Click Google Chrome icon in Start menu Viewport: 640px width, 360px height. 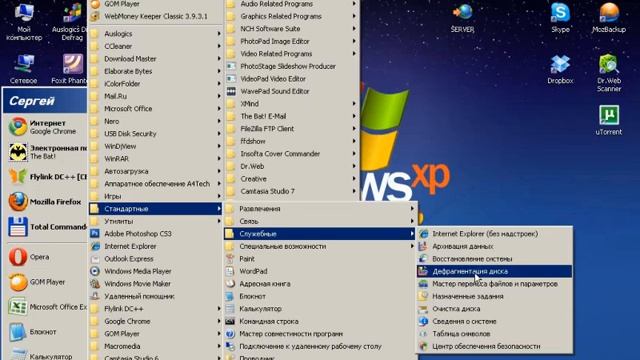click(x=18, y=127)
